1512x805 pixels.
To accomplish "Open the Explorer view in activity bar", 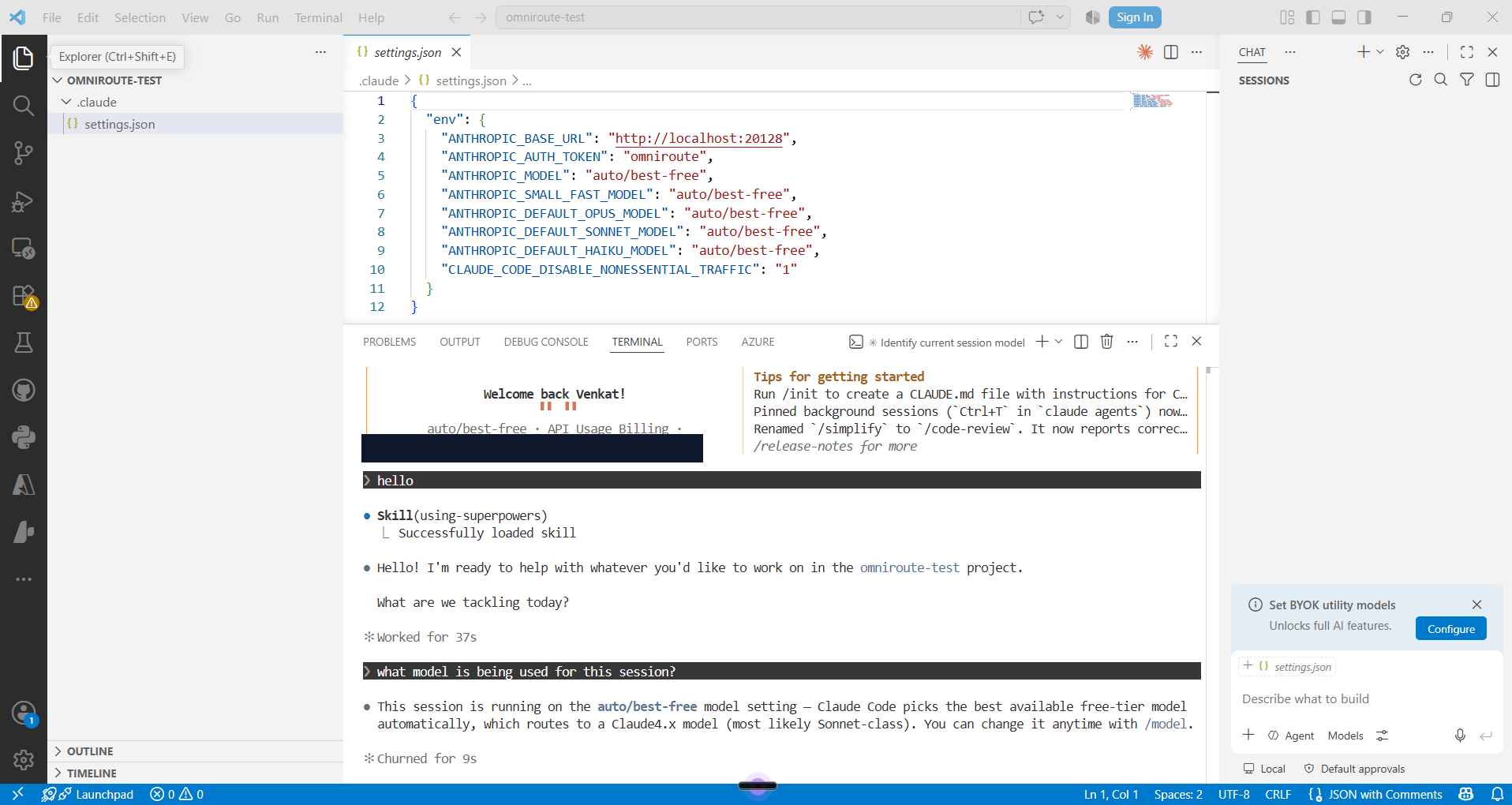I will click(x=23, y=58).
